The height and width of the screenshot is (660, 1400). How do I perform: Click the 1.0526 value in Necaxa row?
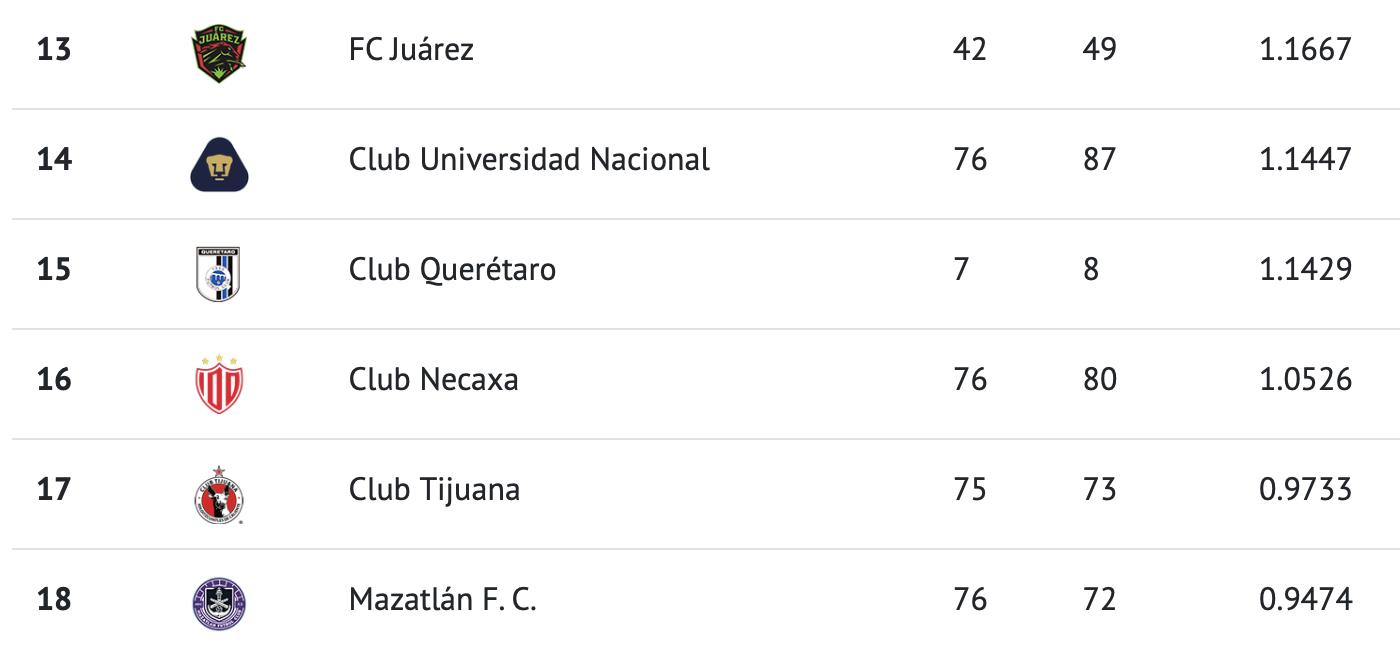(x=1305, y=380)
